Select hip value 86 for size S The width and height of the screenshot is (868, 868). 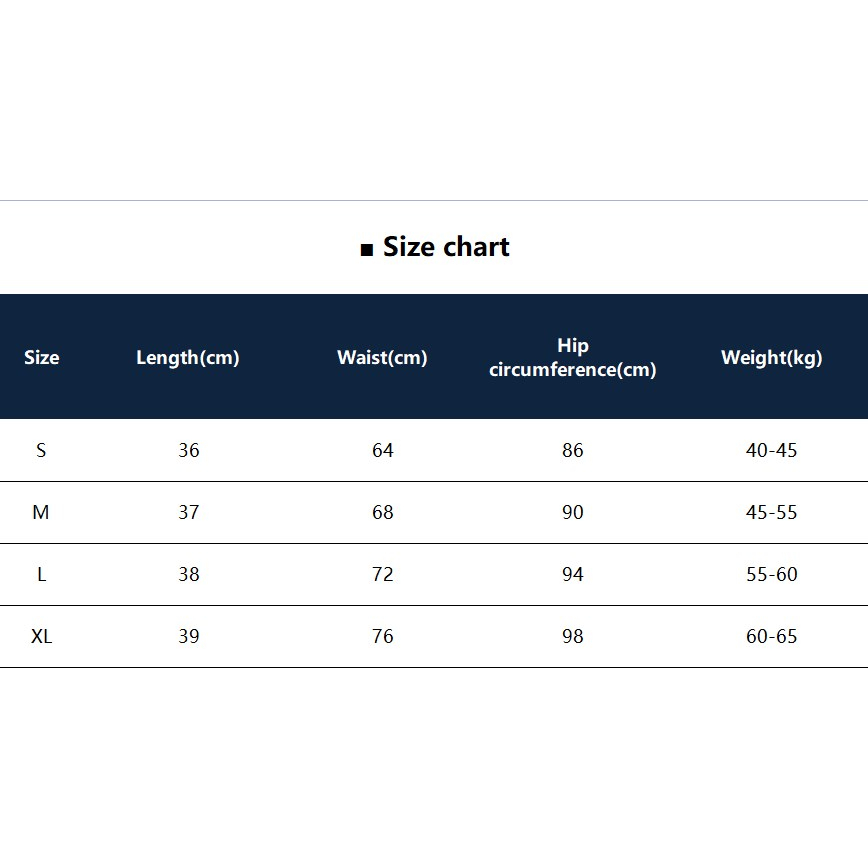(x=572, y=450)
